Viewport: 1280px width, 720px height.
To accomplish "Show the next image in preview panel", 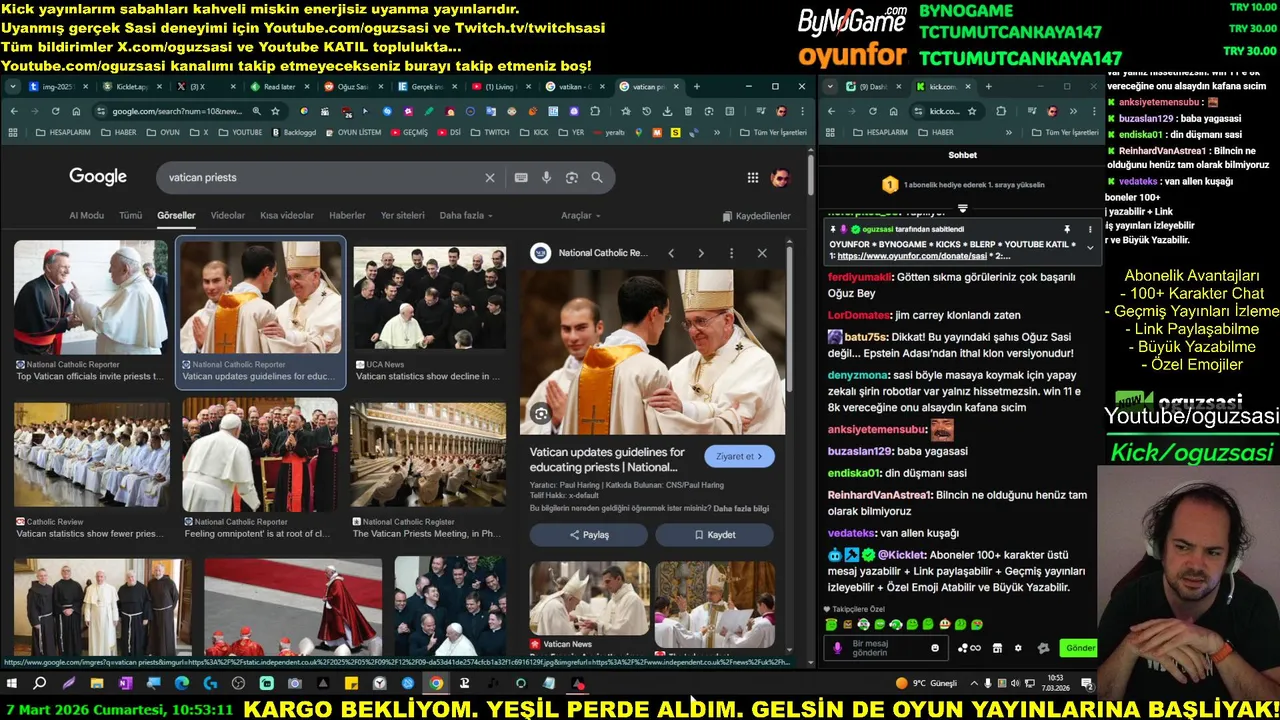I will [x=700, y=253].
